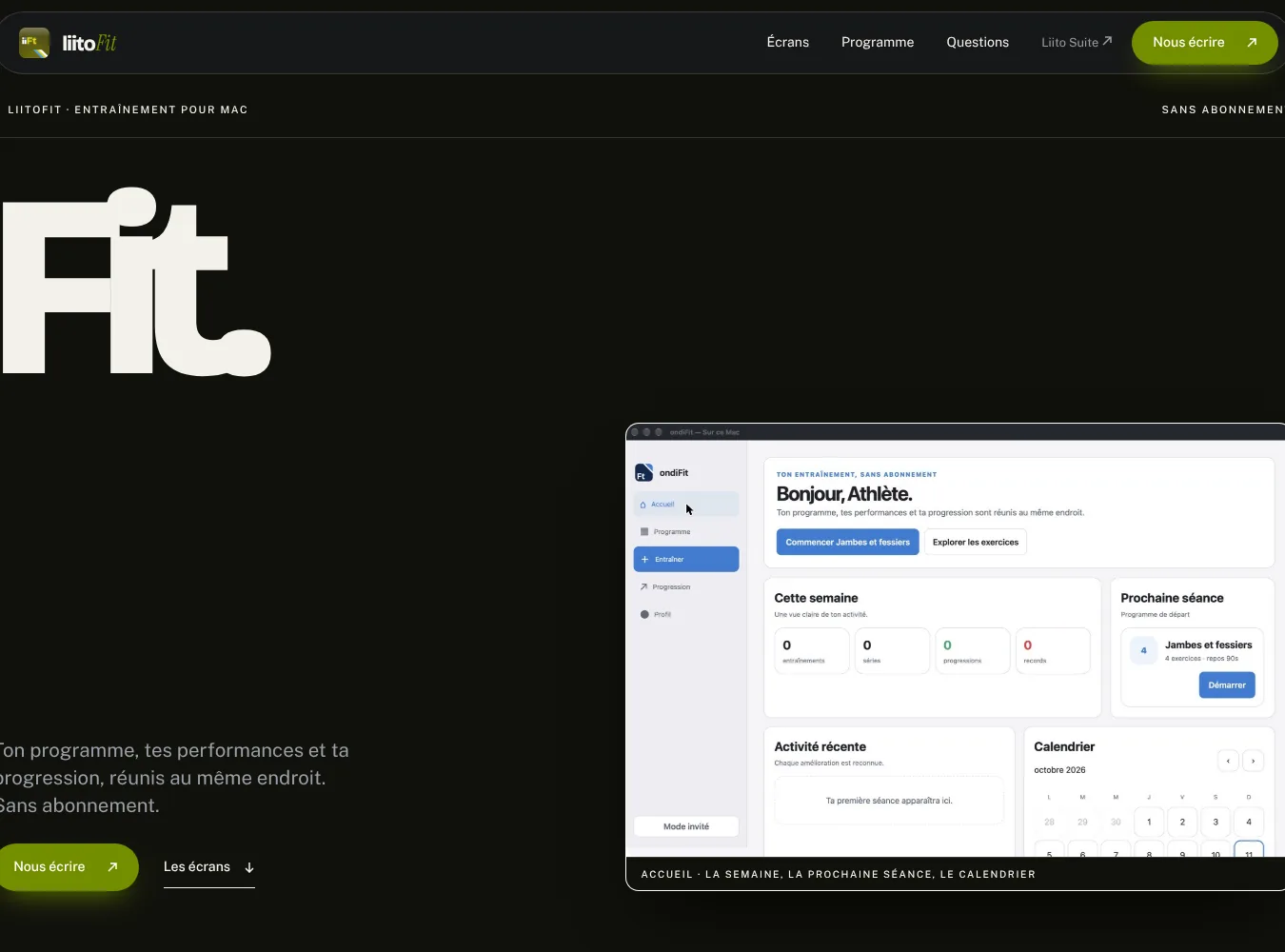
Task: Open Progression in the ondiFit sidebar
Action: [x=686, y=587]
